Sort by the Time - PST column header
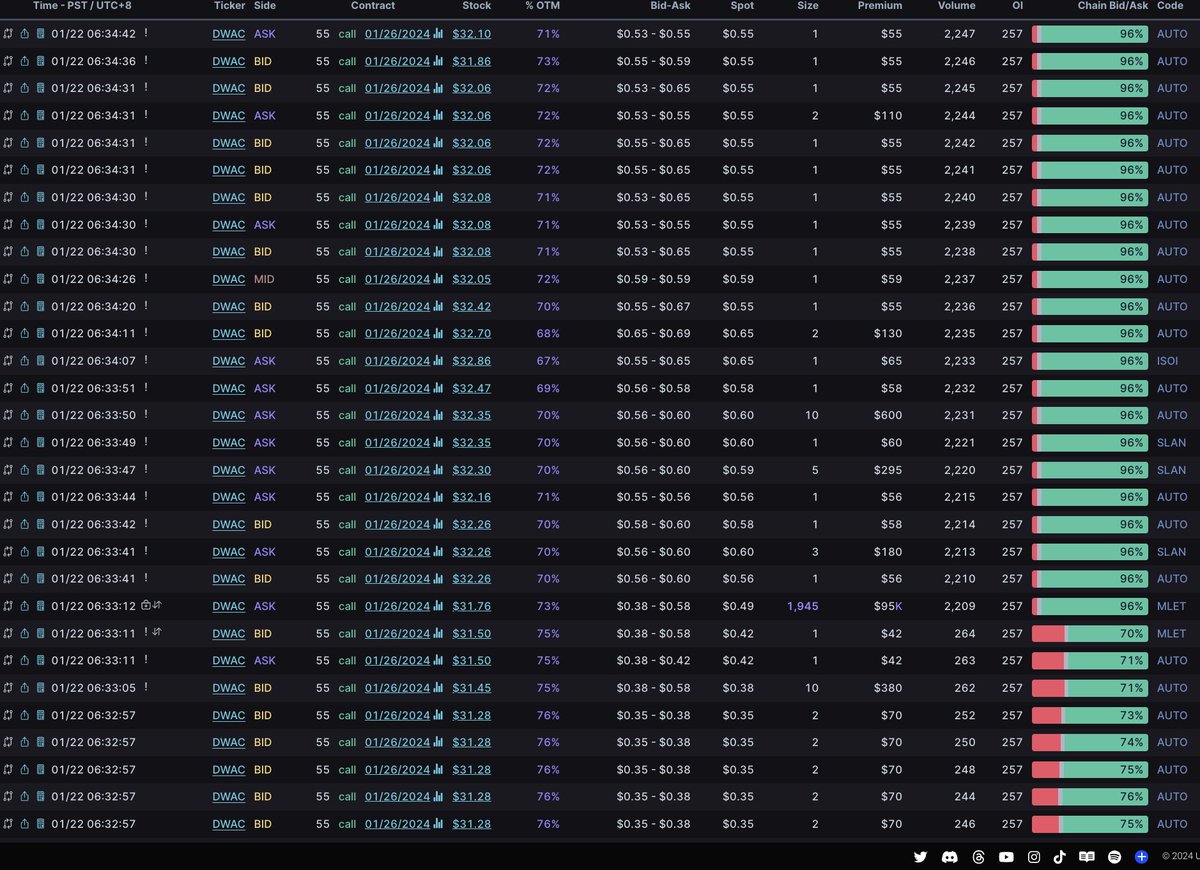The height and width of the screenshot is (870, 1200). (83, 6)
